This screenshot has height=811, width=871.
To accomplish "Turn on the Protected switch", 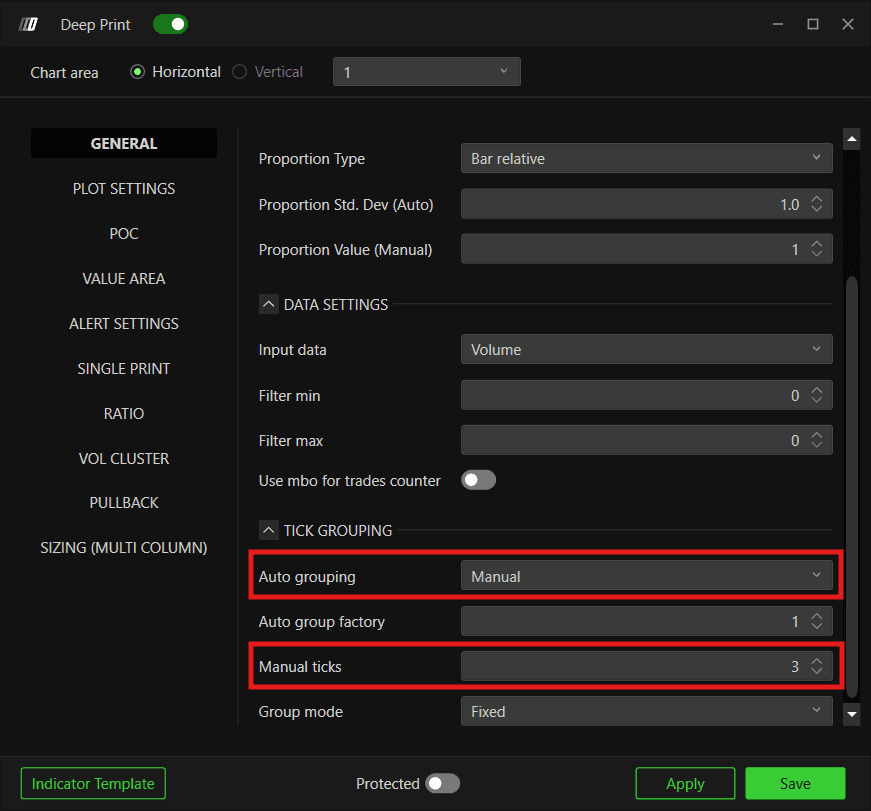I will (x=443, y=783).
